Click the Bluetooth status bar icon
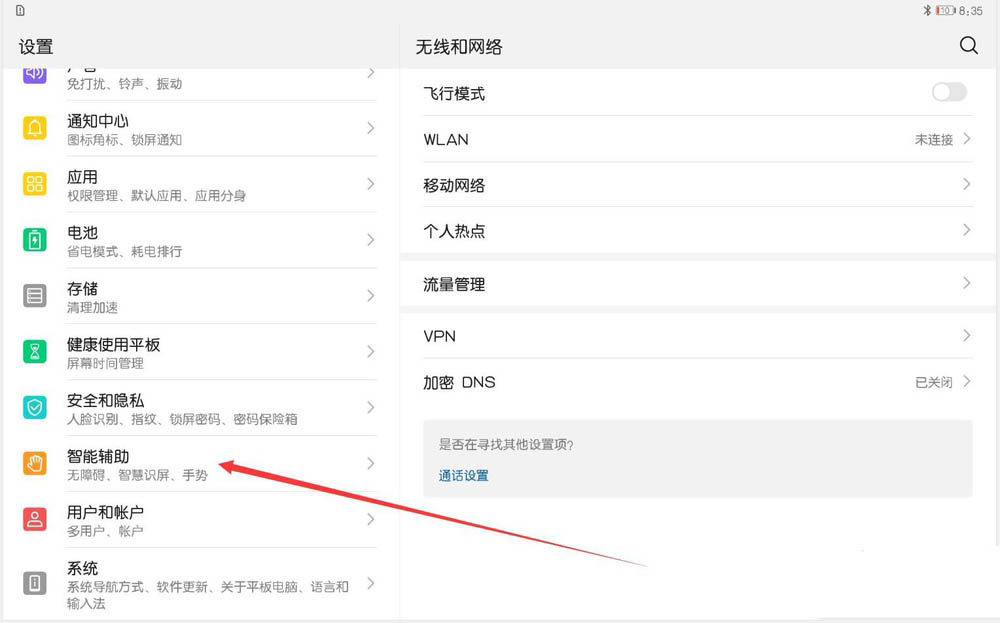The image size is (1000, 623). click(x=927, y=9)
